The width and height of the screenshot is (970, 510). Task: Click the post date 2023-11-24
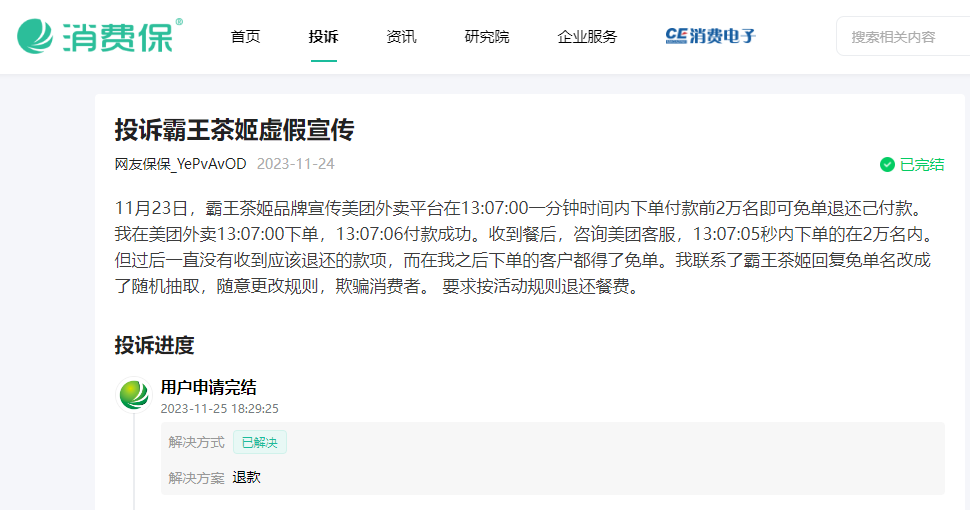296,164
